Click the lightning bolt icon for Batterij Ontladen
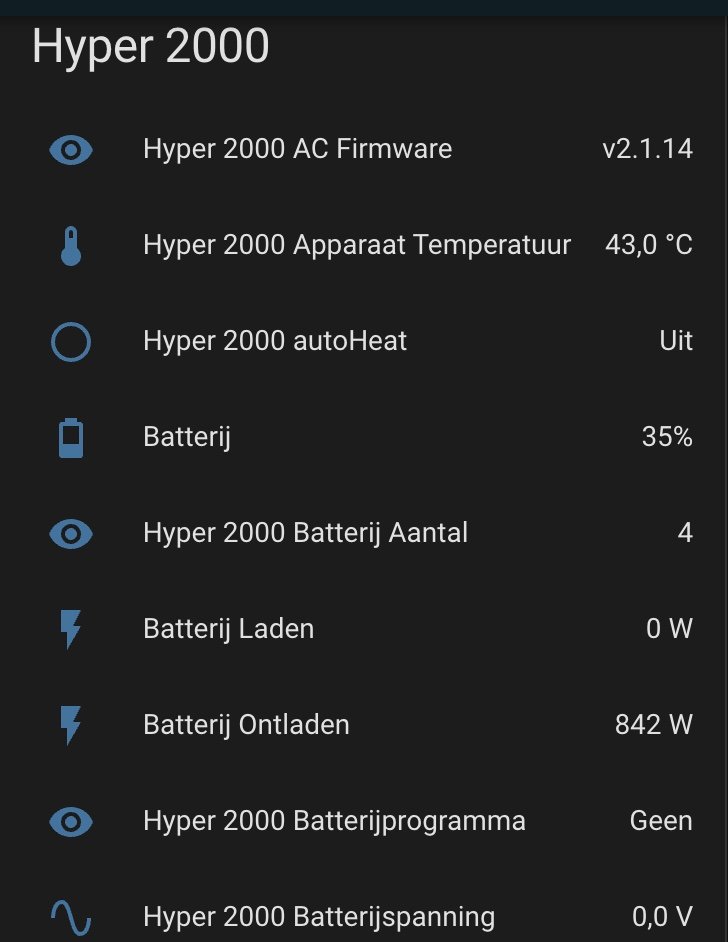Viewport: 728px width, 942px height. tap(71, 726)
